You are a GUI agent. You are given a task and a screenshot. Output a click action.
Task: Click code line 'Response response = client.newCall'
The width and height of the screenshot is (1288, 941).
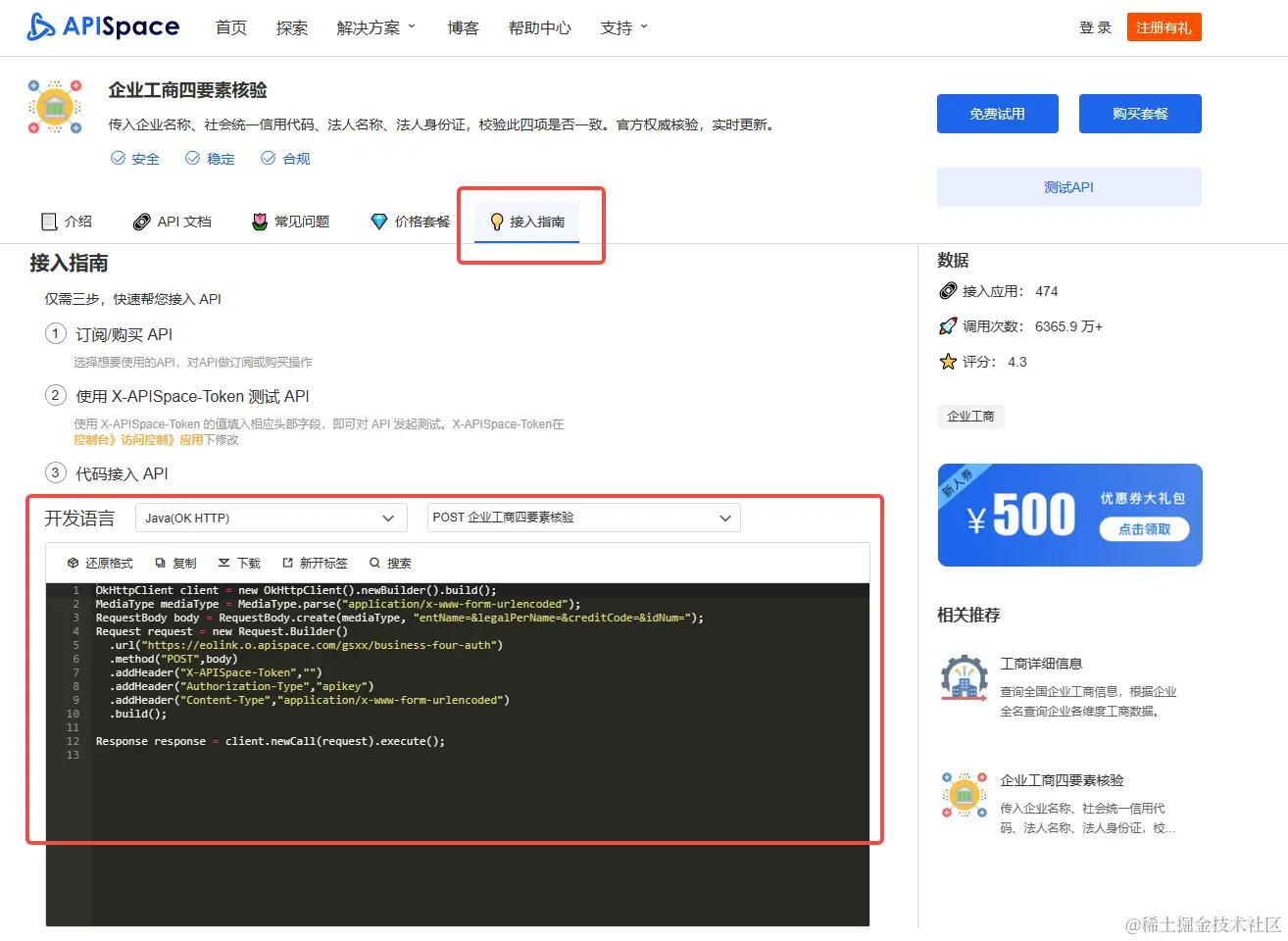point(270,741)
